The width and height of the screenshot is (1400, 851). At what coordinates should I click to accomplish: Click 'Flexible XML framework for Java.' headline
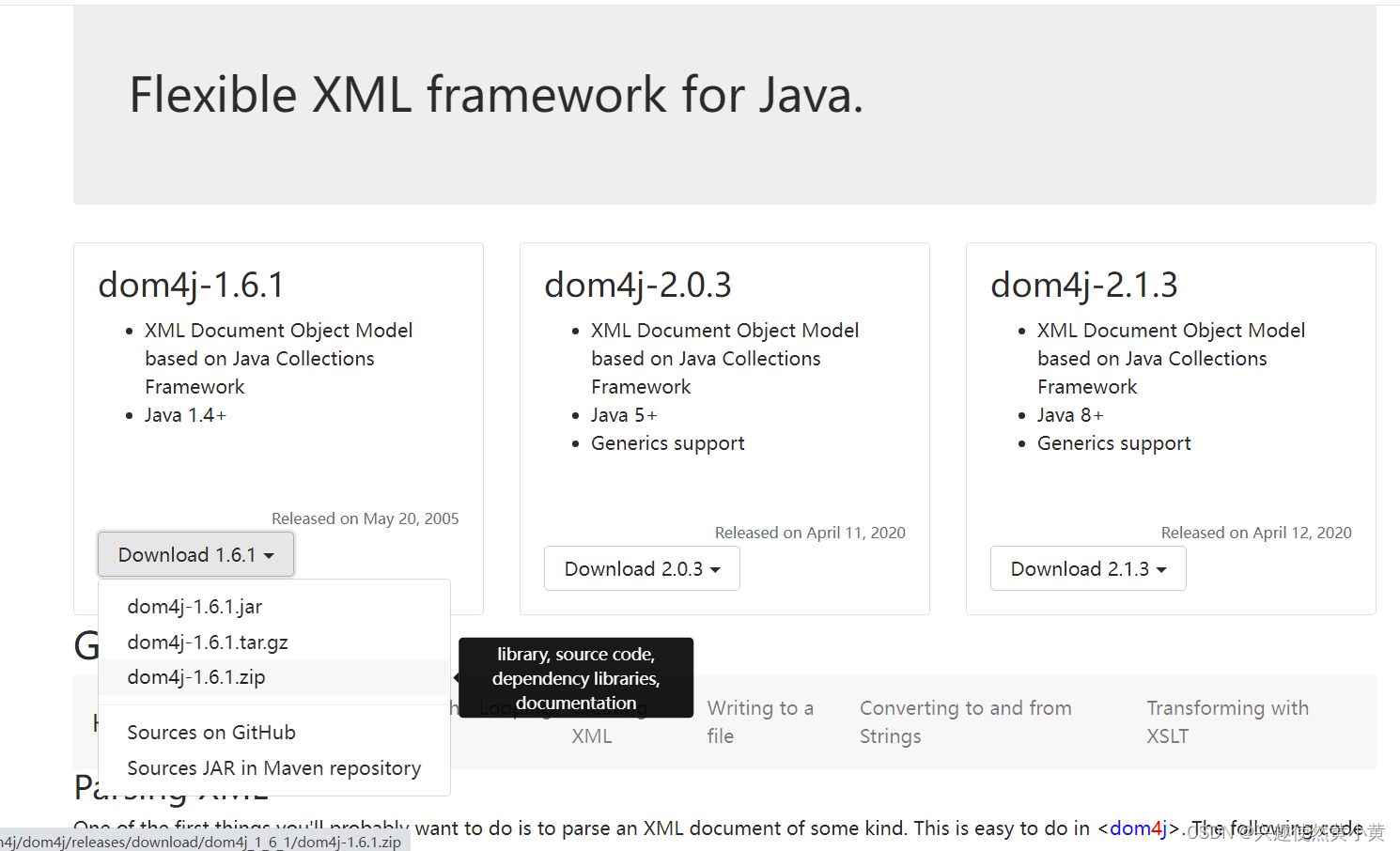click(x=496, y=95)
